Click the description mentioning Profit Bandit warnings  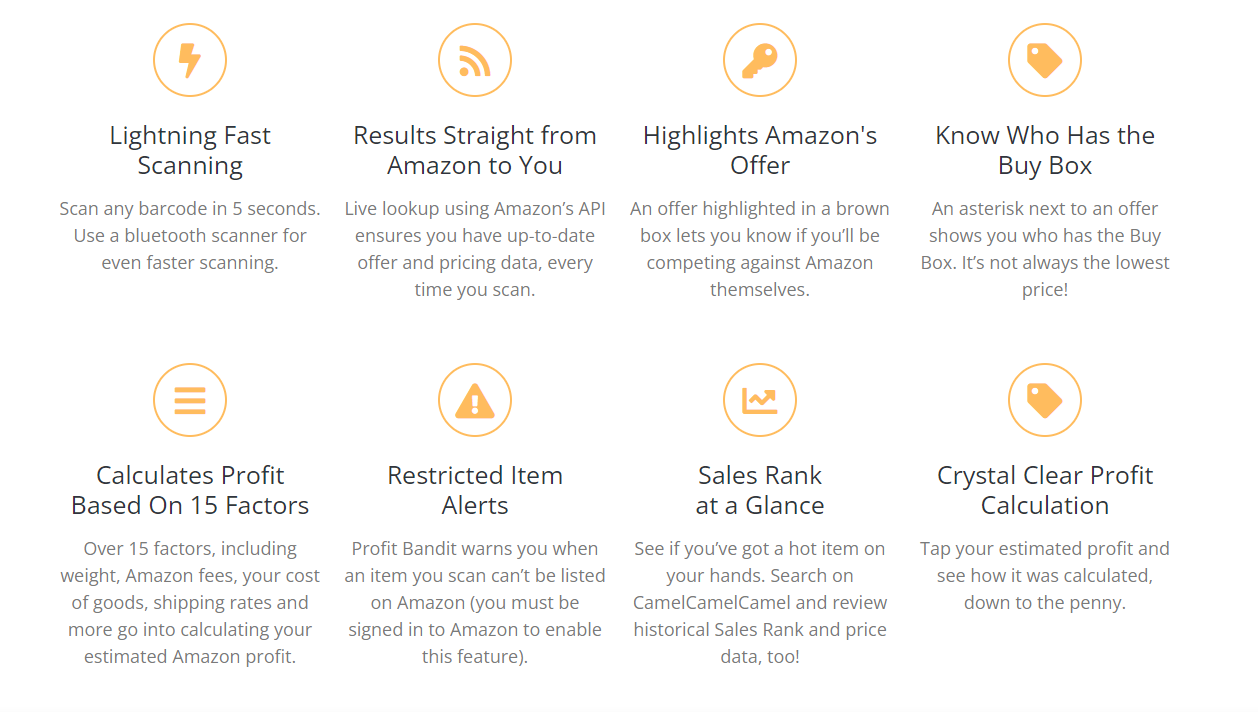(x=475, y=603)
